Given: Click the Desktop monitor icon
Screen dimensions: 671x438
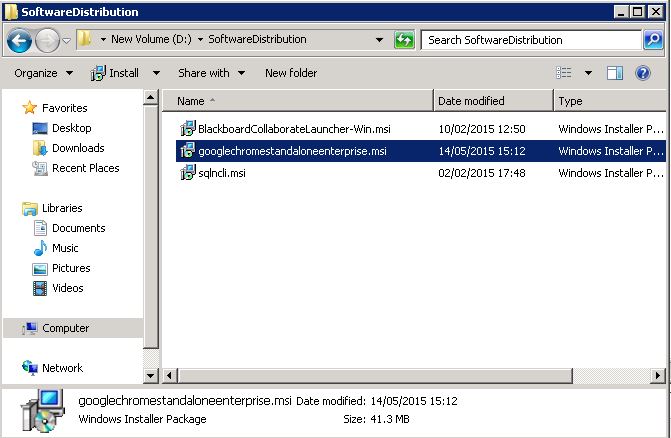Looking at the screenshot, I should [40, 128].
